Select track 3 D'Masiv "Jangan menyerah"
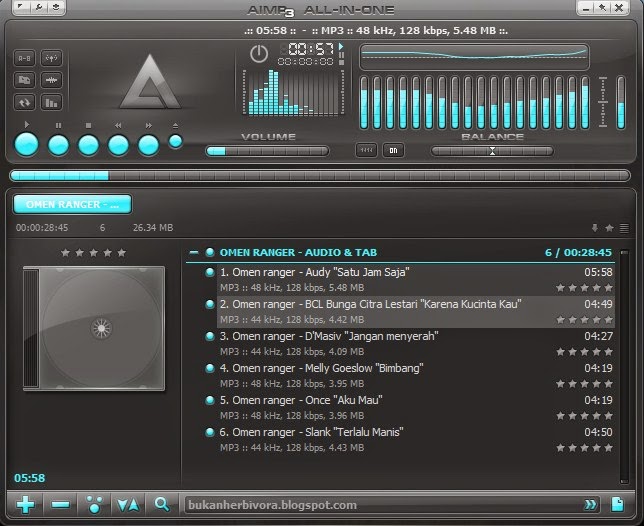The image size is (644, 526). click(x=416, y=344)
